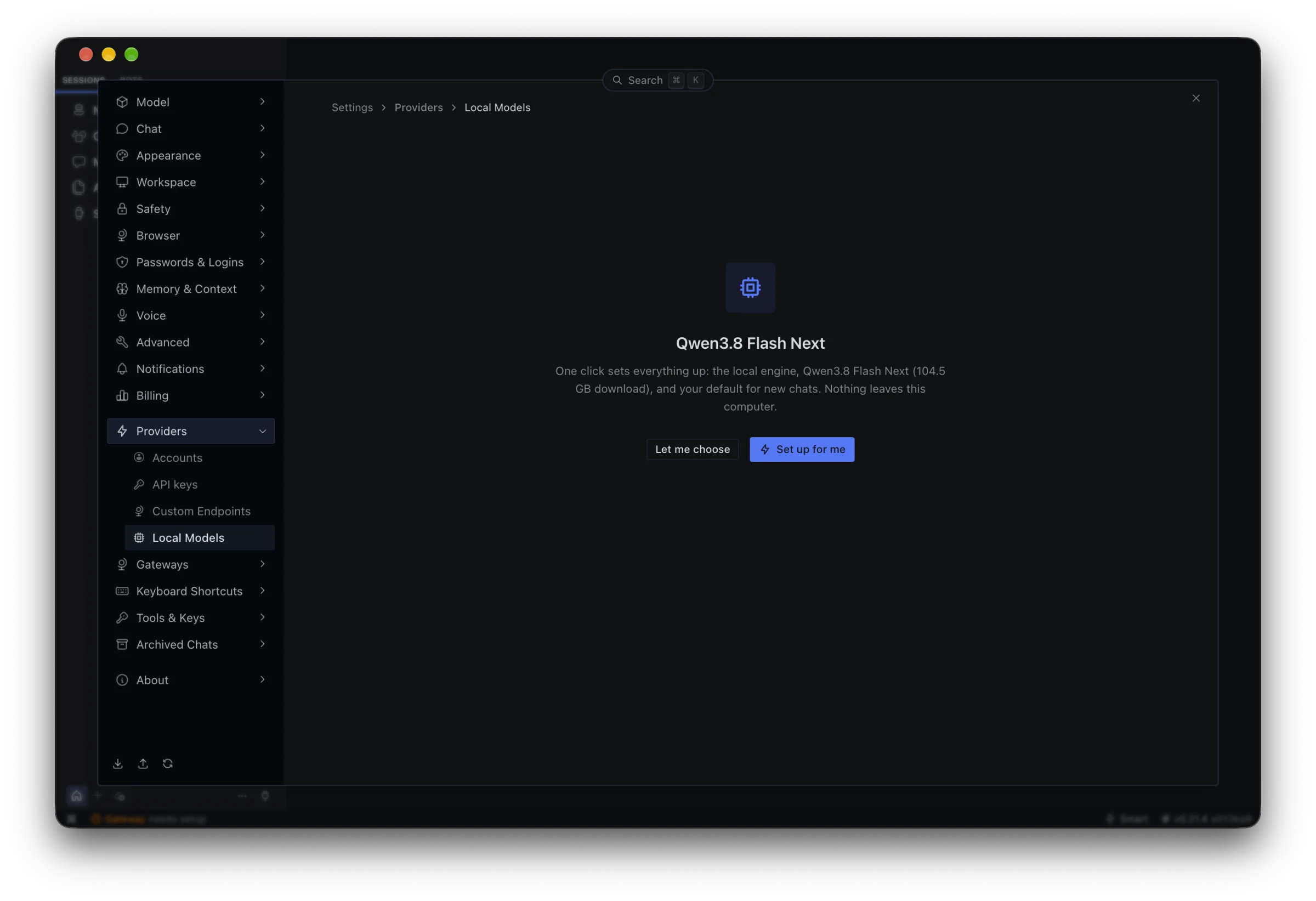Click the home icon in the bottom bar

pyautogui.click(x=76, y=796)
